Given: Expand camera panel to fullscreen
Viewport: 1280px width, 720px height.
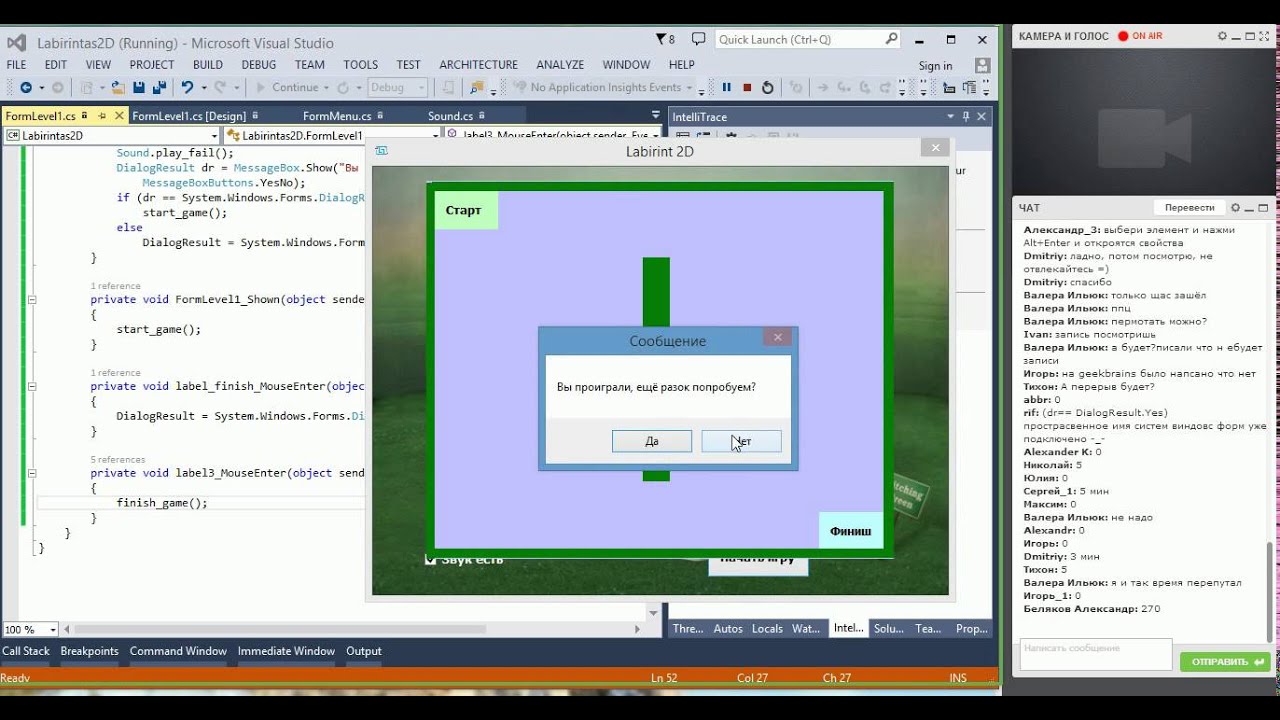Looking at the screenshot, I should 1263,36.
